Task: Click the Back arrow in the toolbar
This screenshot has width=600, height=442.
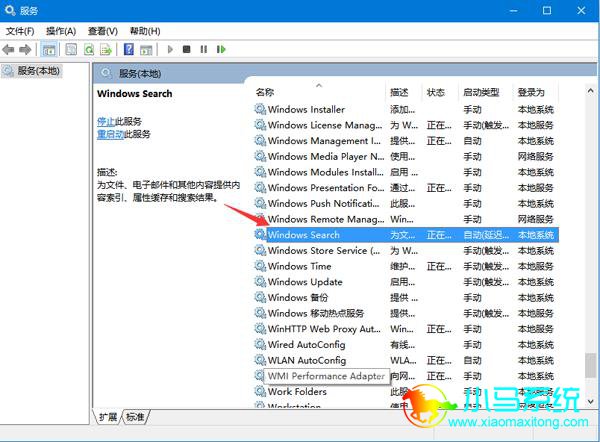Action: [x=8, y=49]
